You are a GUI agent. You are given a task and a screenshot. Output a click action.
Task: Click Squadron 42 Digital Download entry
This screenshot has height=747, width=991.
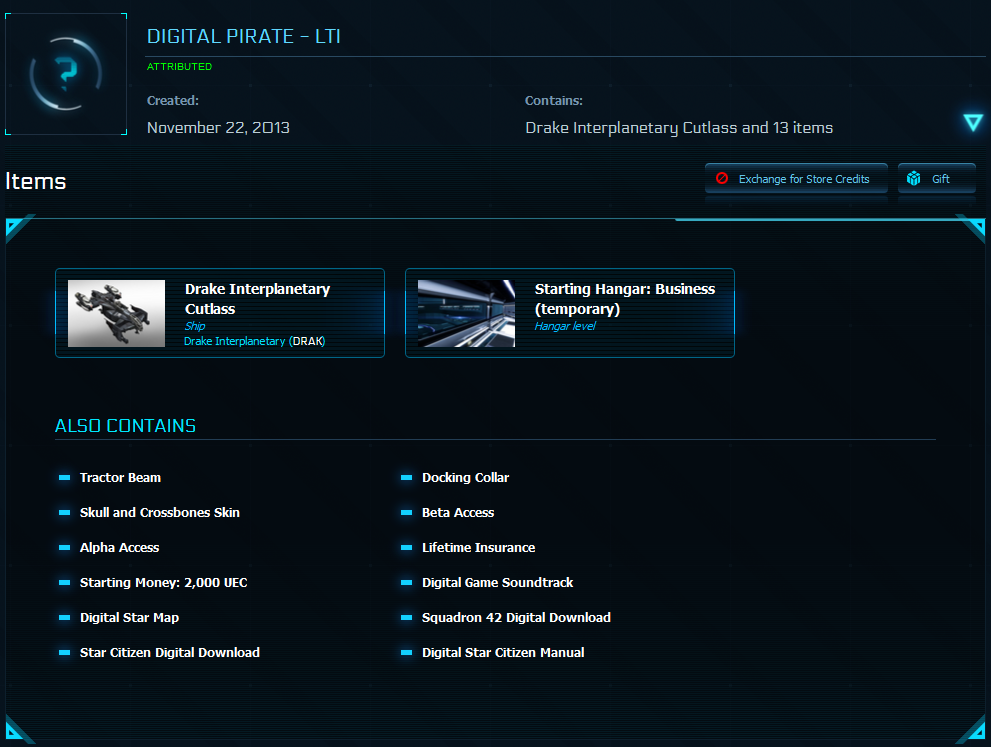point(516,617)
